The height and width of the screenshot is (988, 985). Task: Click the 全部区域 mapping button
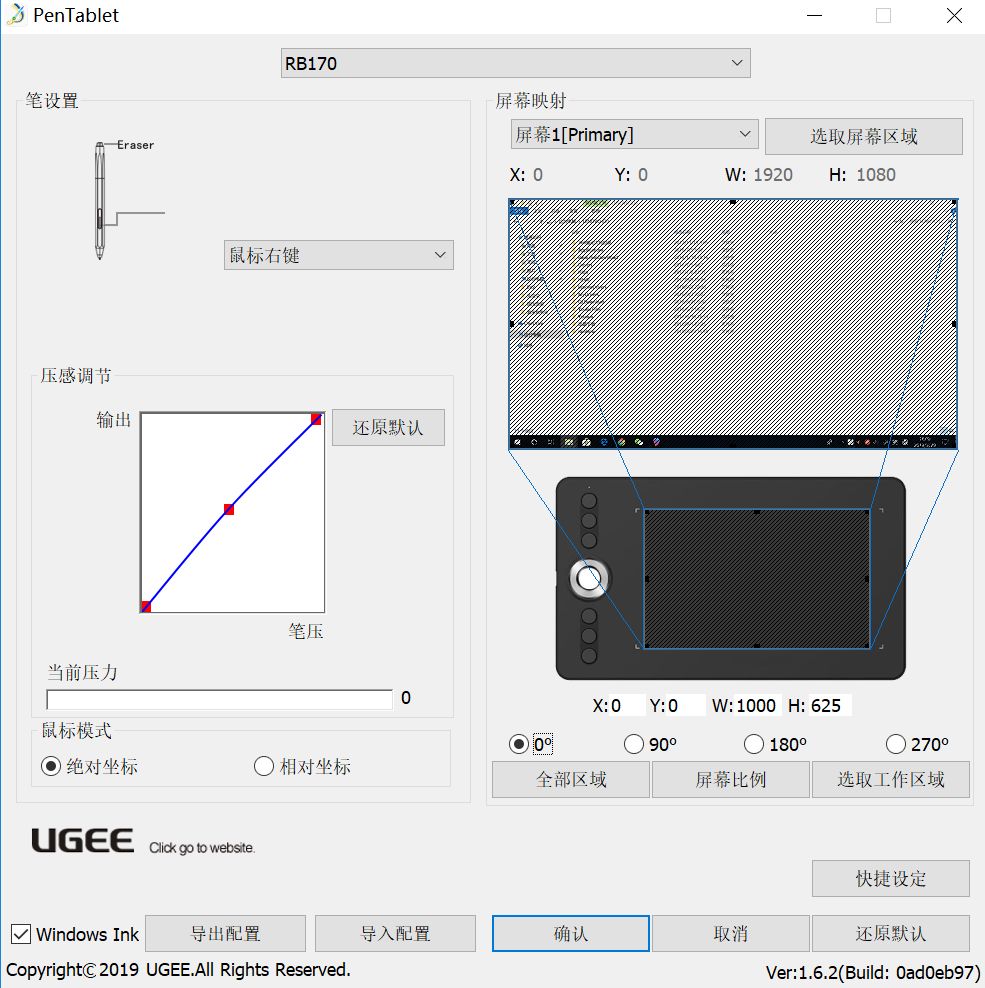point(570,779)
